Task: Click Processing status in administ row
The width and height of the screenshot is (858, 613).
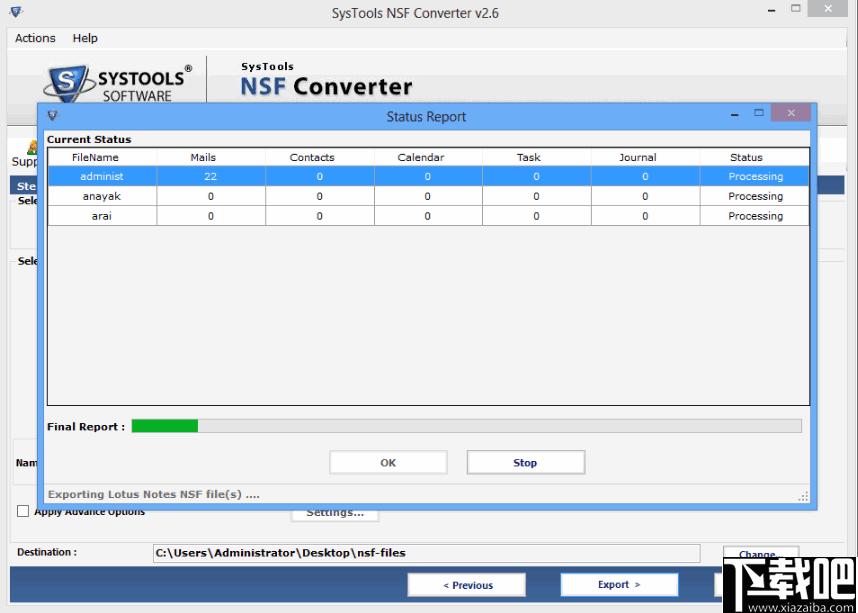Action: coord(755,176)
